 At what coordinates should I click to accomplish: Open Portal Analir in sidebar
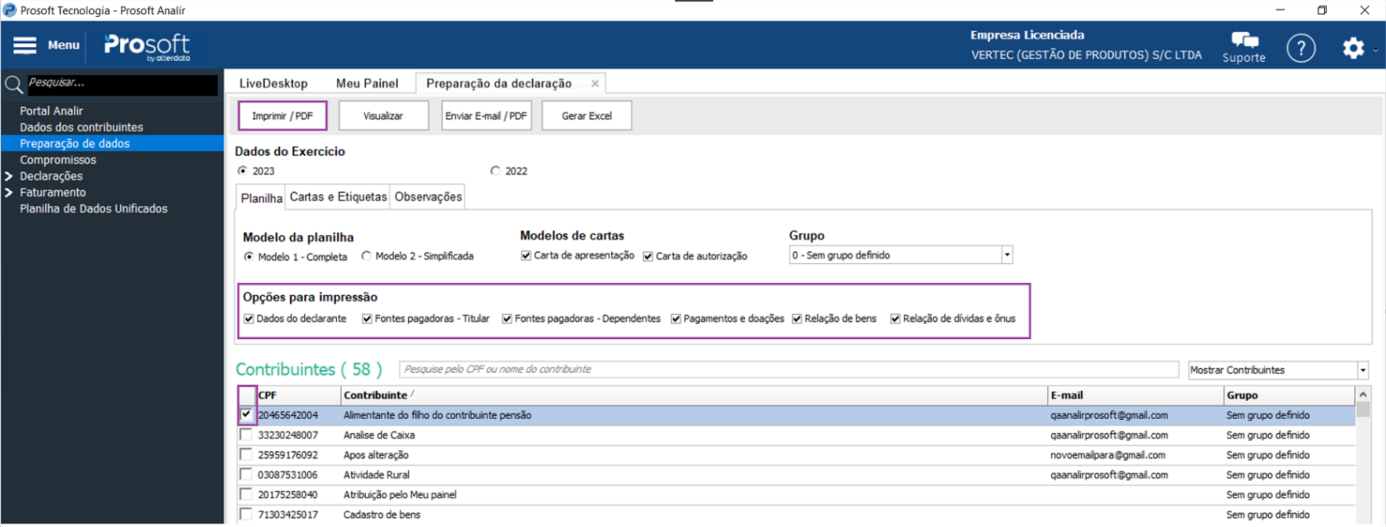[x=52, y=111]
